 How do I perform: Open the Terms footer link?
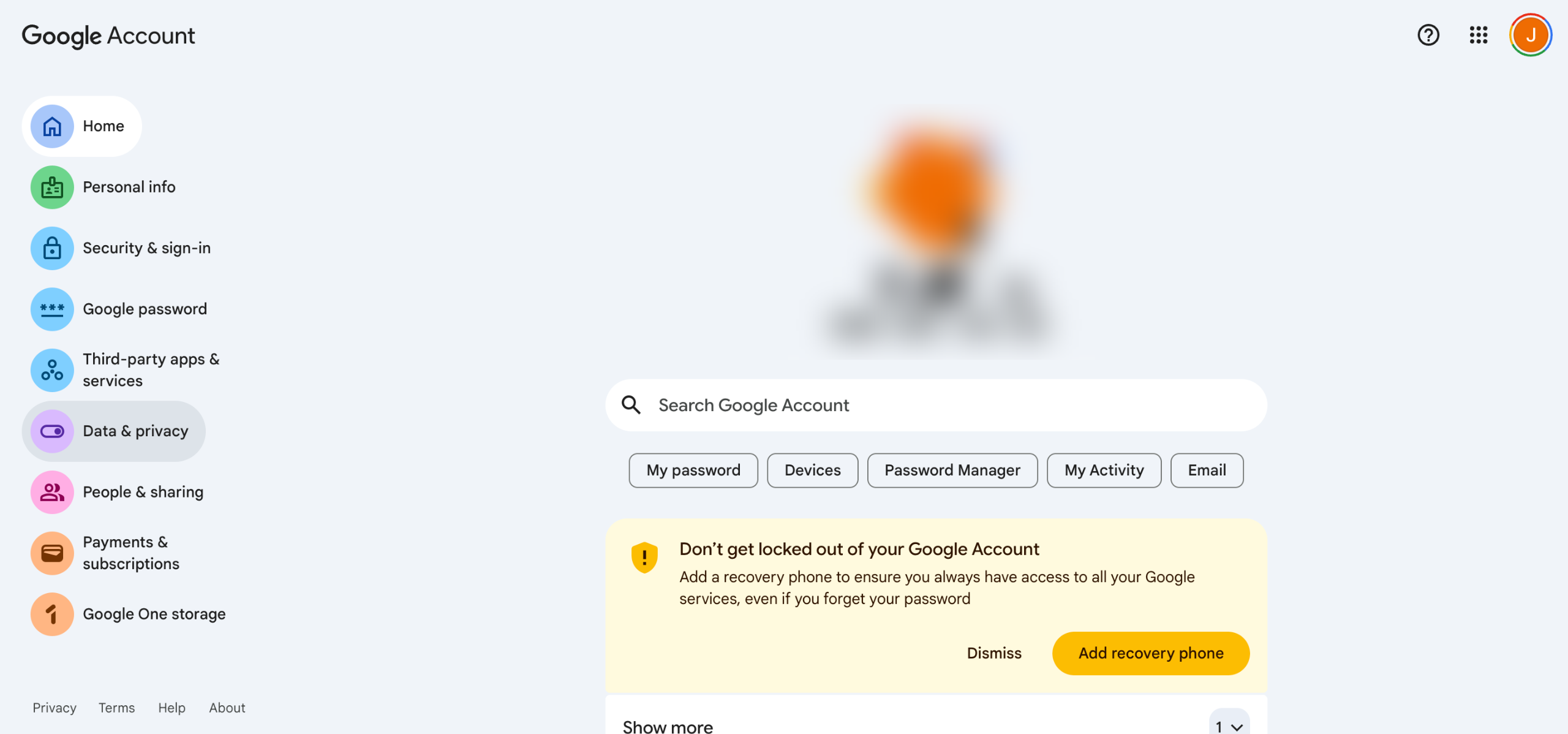click(116, 708)
